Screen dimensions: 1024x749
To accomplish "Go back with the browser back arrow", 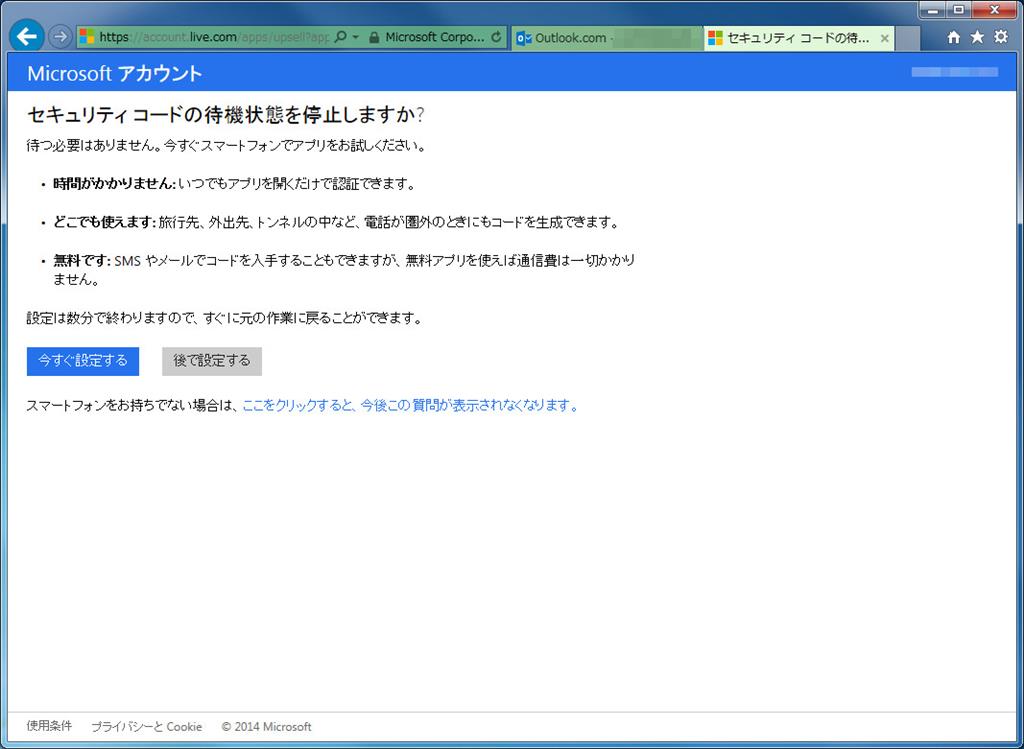I will click(x=27, y=37).
